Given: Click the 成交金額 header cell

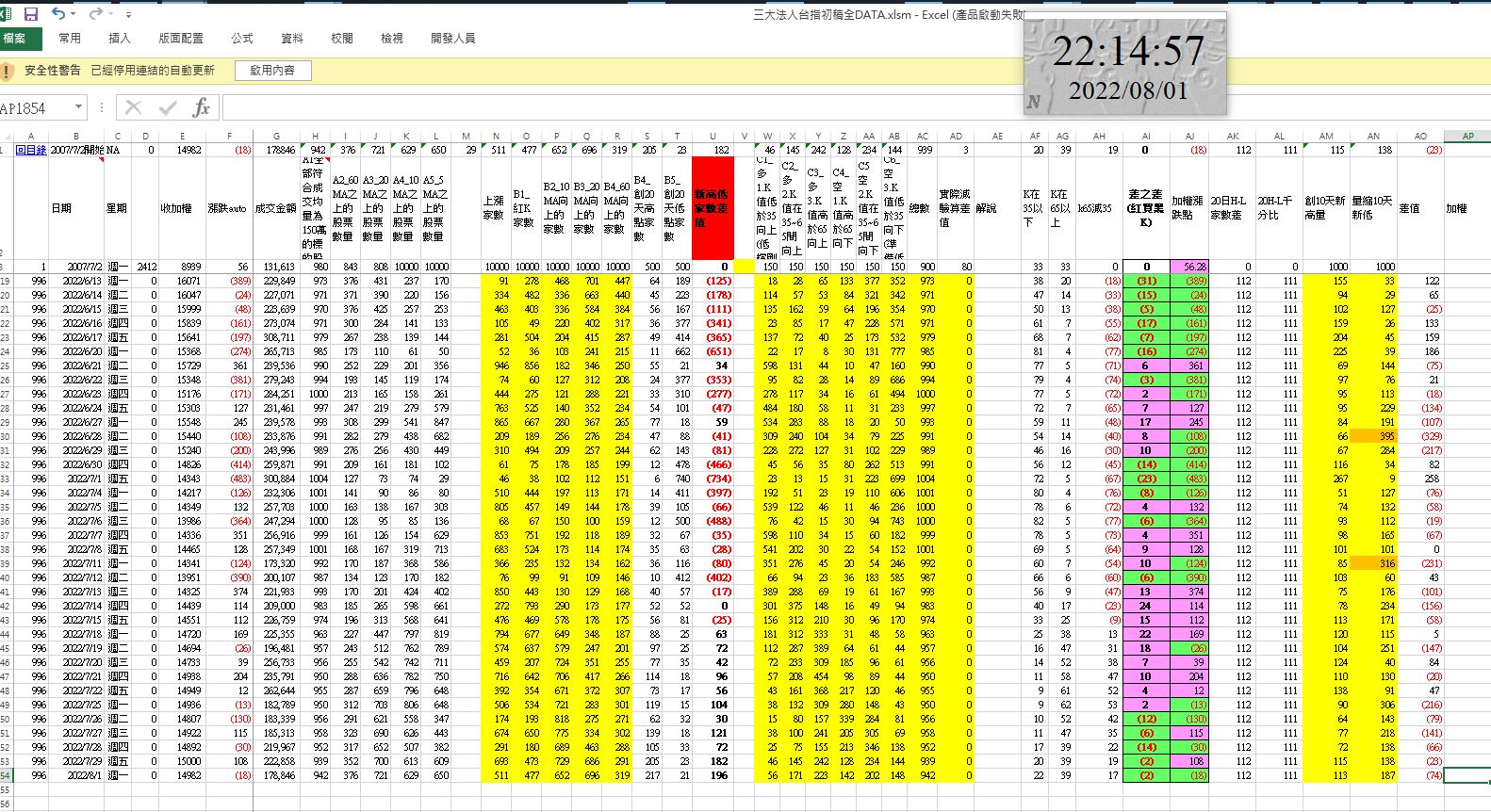Looking at the screenshot, I should coord(276,208).
